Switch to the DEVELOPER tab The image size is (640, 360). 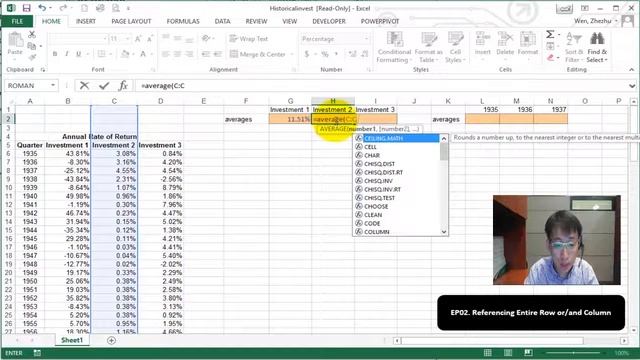329,21
